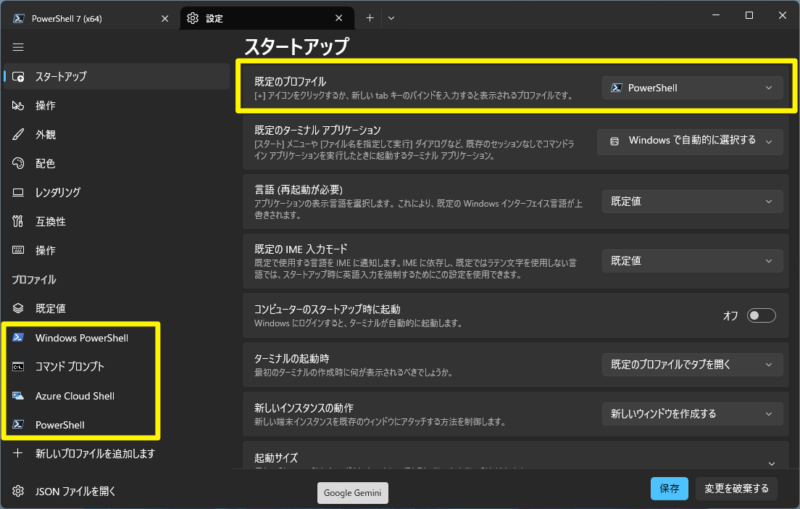The height and width of the screenshot is (509, 800).
Task: Click the mouse pointer icon beside the first 操作
Action: 18,106
